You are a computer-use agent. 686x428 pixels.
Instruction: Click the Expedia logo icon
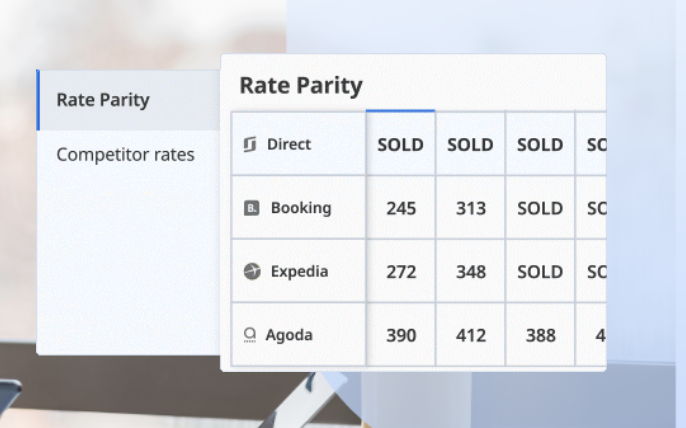(x=252, y=272)
